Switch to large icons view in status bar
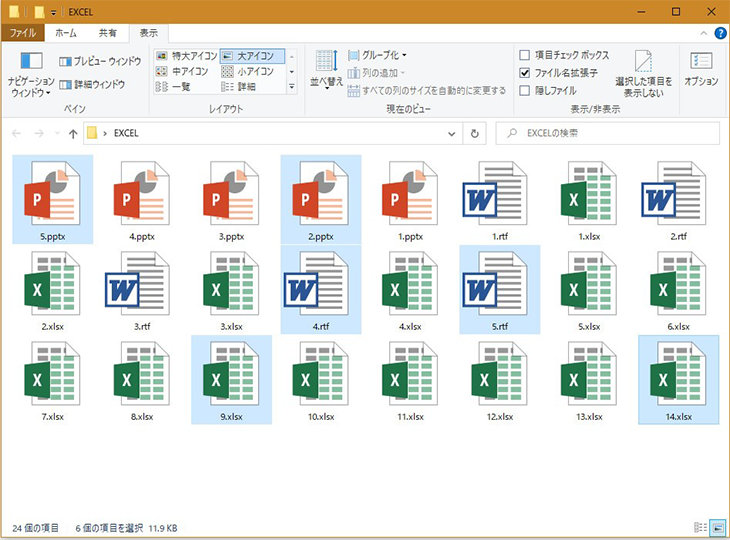 (x=717, y=527)
